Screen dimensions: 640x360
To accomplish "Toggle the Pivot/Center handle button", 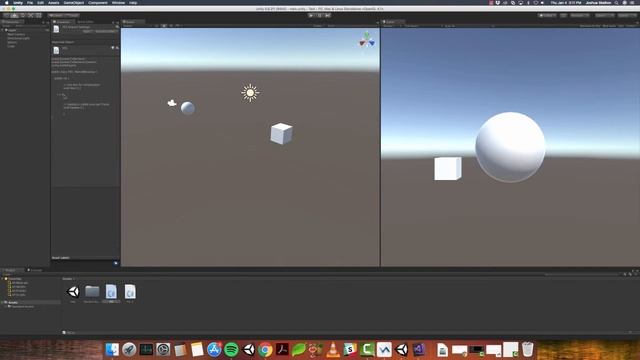I will [x=55, y=16].
